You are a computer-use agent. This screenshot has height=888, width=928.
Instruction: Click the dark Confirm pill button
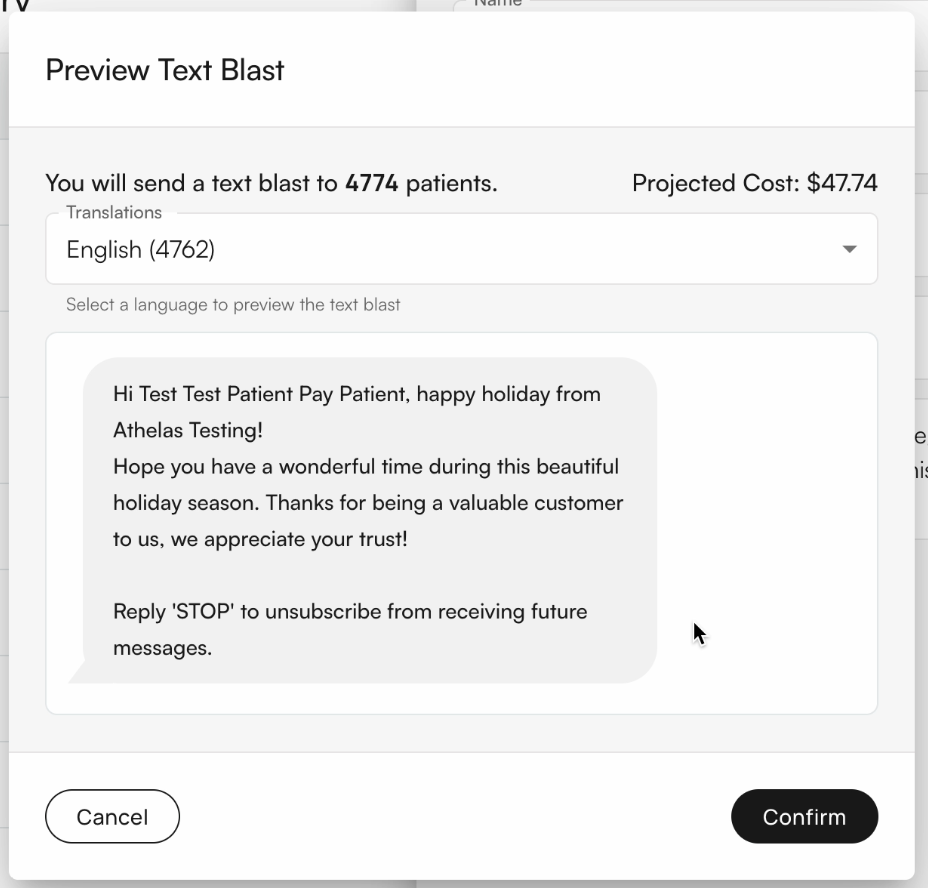pyautogui.click(x=804, y=816)
